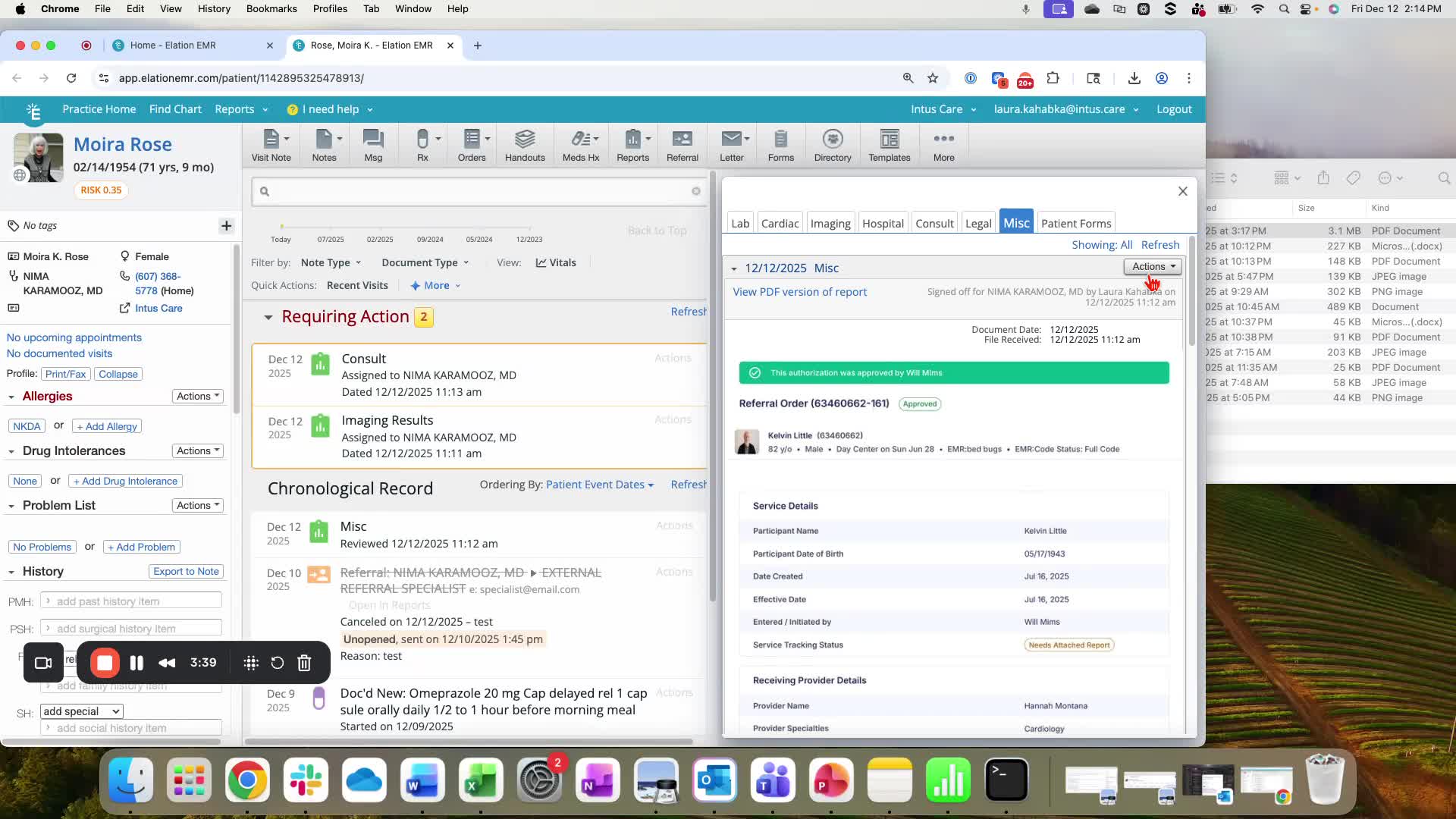Add a new patient tag
Viewport: 1456px width, 819px height.
226,225
